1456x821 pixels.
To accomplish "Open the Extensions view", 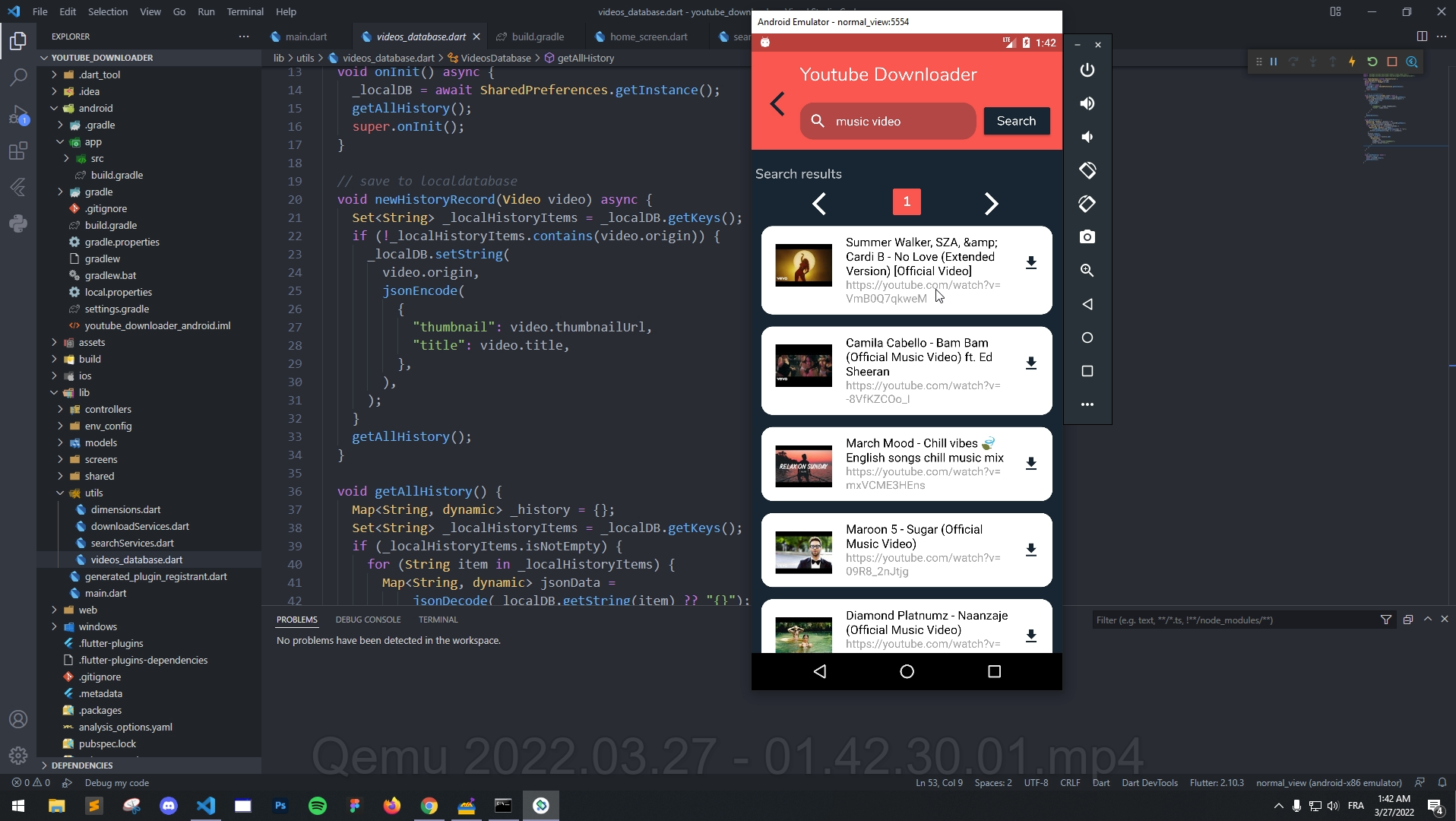I will [18, 151].
